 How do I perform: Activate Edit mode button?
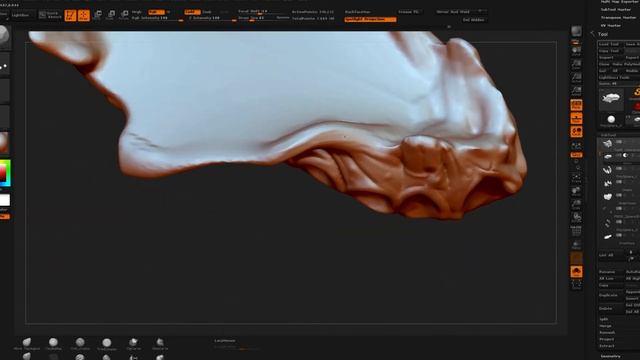(70, 16)
